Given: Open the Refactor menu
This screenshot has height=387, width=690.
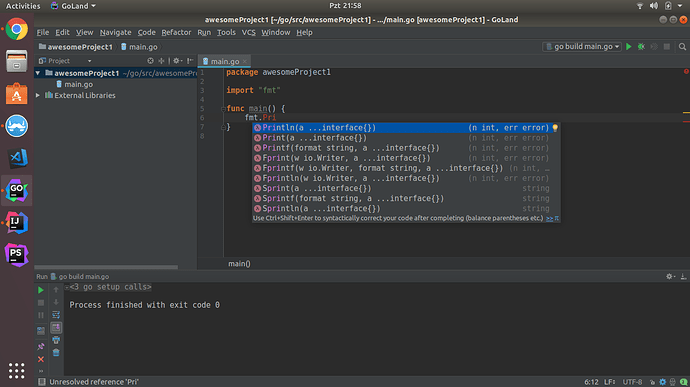Looking at the screenshot, I should tap(176, 33).
